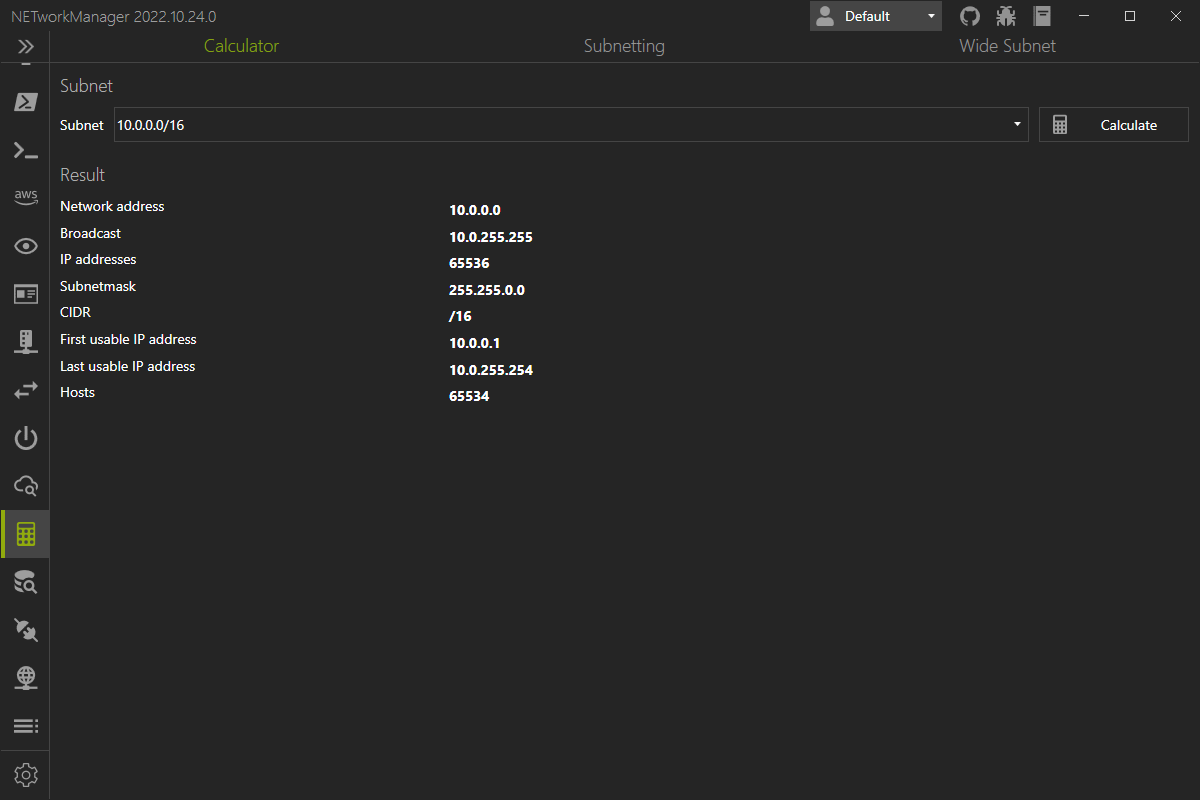
Task: Open the Connections plug icon in sidebar
Action: pyautogui.click(x=26, y=630)
